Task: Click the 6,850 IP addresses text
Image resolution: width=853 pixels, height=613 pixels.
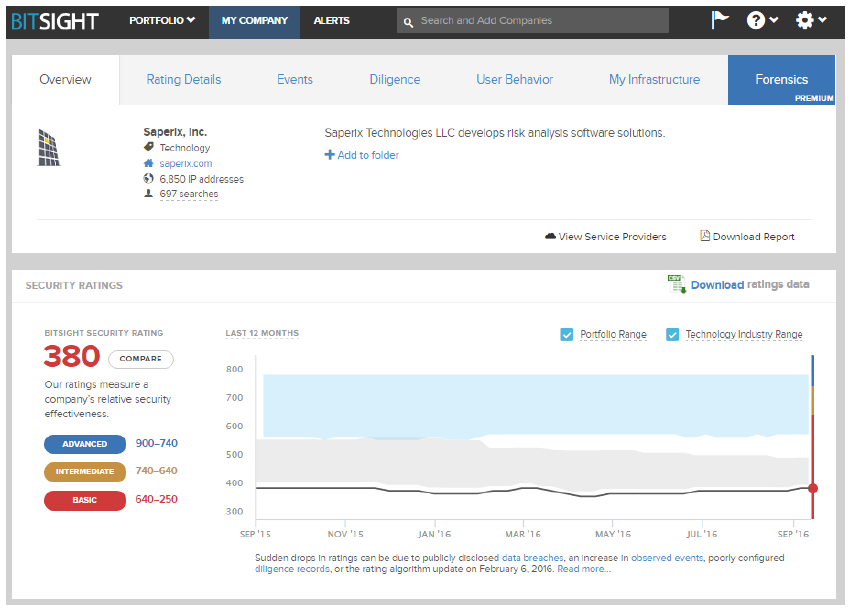Action: [201, 179]
